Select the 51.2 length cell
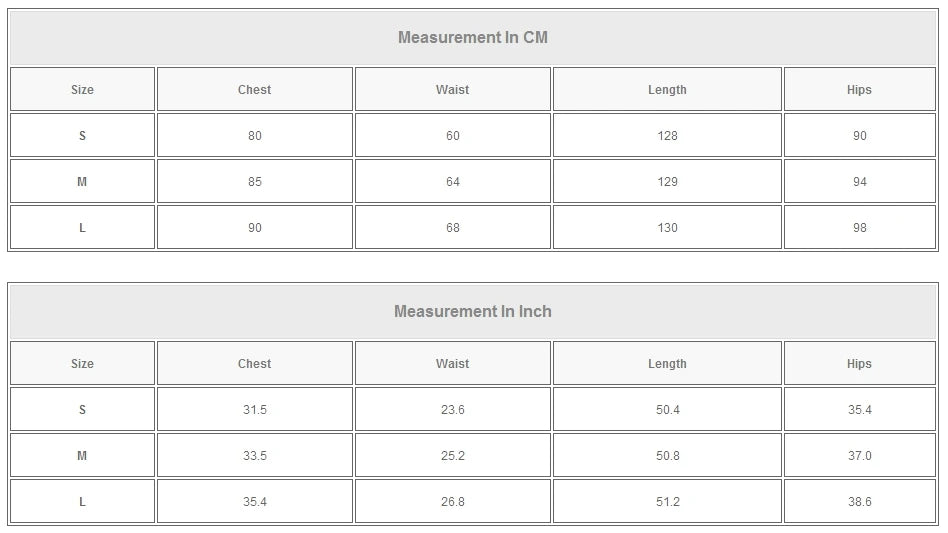Viewport: 948px width, 533px height. pos(667,502)
